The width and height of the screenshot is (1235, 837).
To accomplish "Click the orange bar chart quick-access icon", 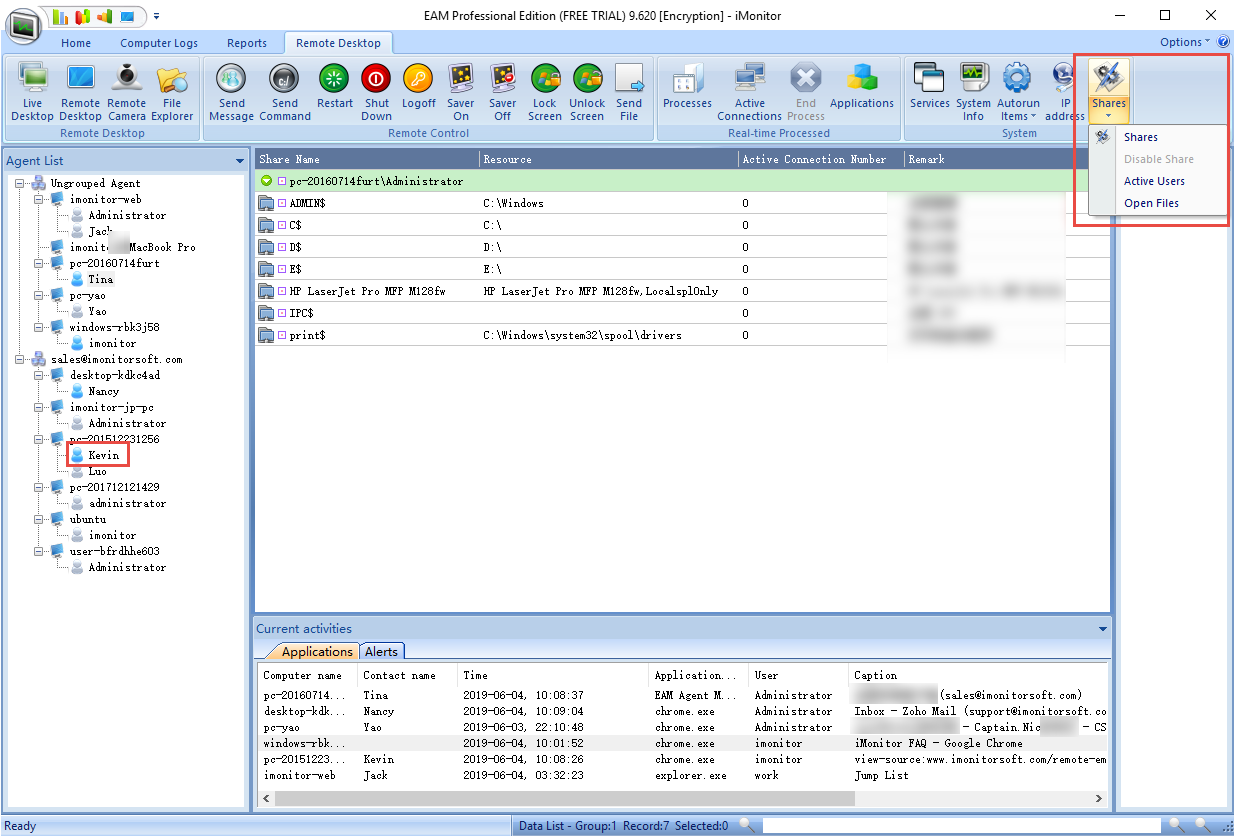I will 104,16.
